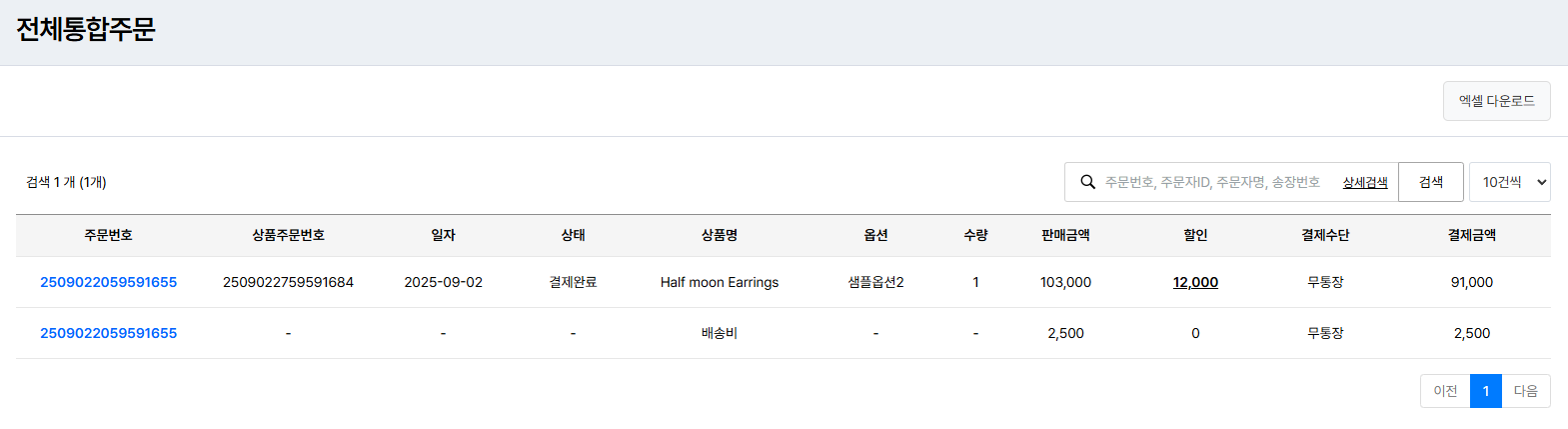Click the 상태 column header
The width and height of the screenshot is (1568, 429).
(573, 235)
